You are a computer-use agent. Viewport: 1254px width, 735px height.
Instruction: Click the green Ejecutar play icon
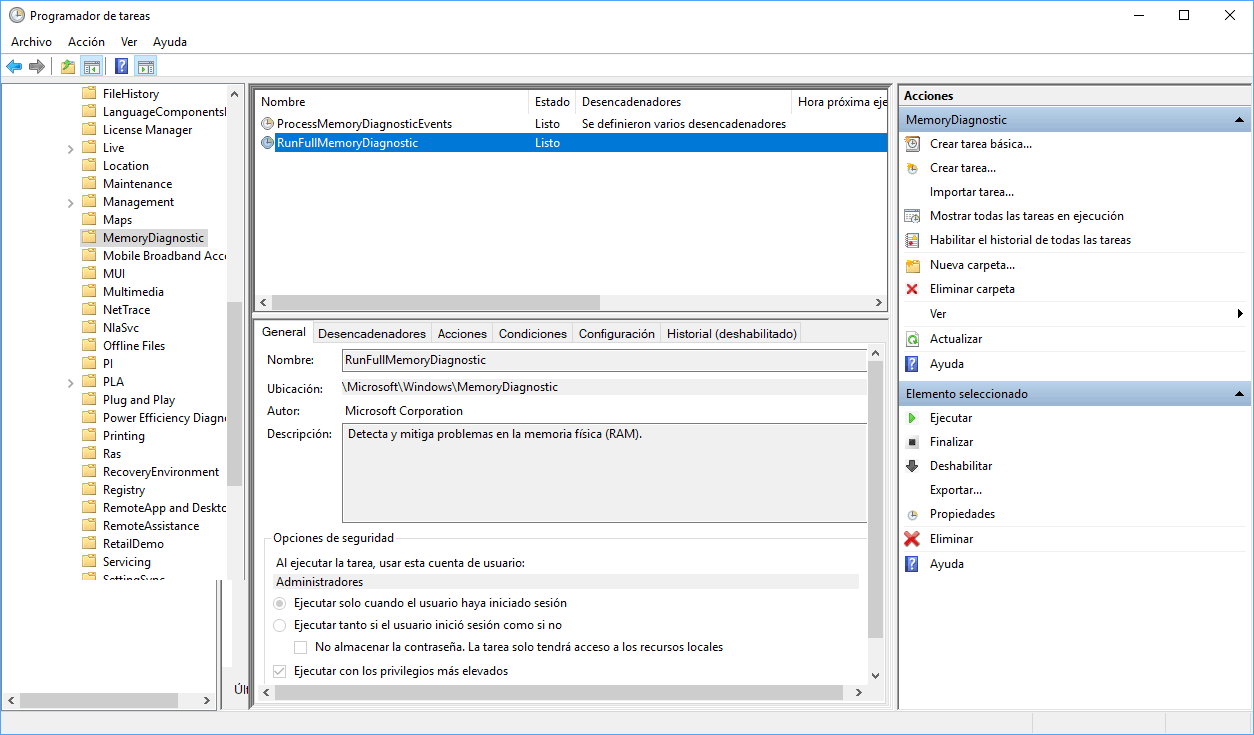click(x=912, y=418)
